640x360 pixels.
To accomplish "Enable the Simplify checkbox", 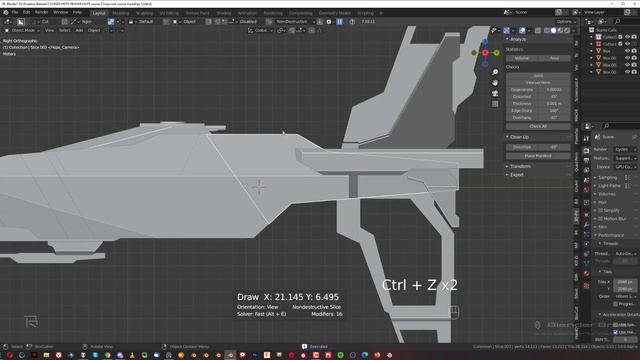I will [x=600, y=210].
